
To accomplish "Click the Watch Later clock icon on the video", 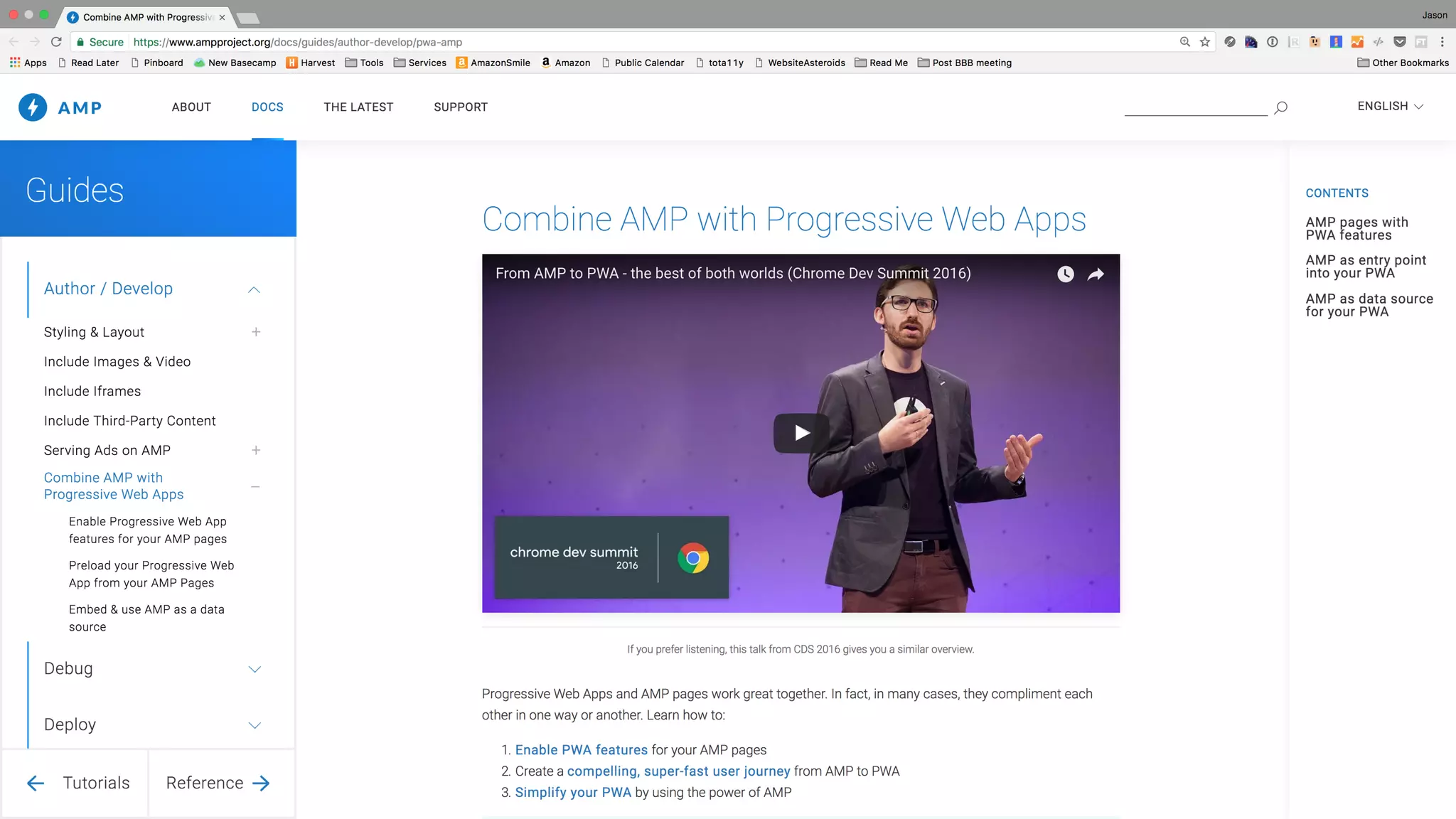I will tap(1065, 274).
